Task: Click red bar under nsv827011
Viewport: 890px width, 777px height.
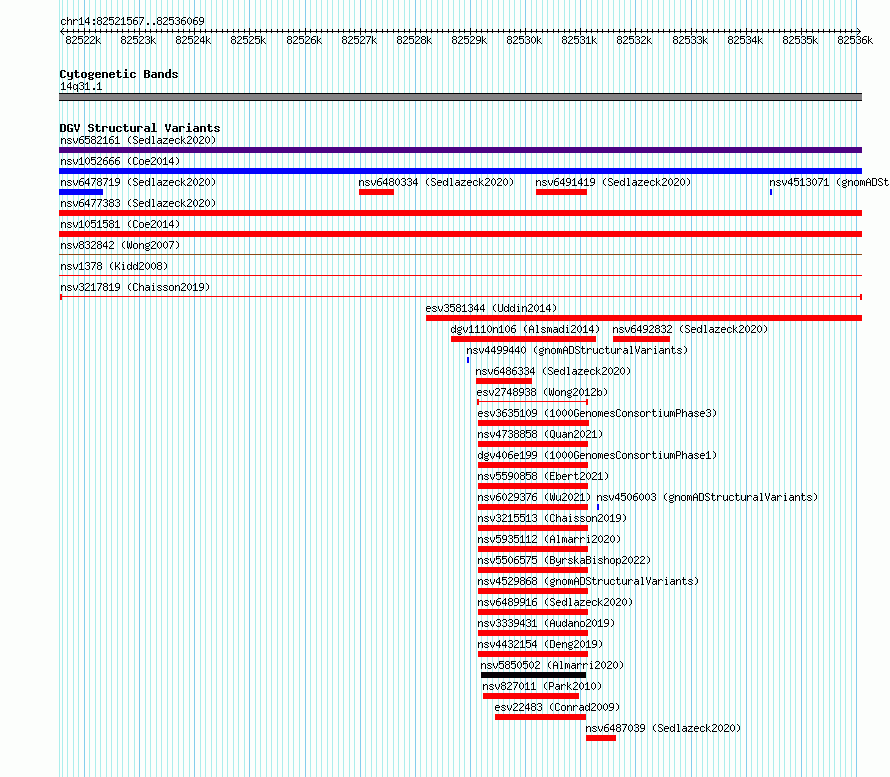Action: [x=531, y=696]
